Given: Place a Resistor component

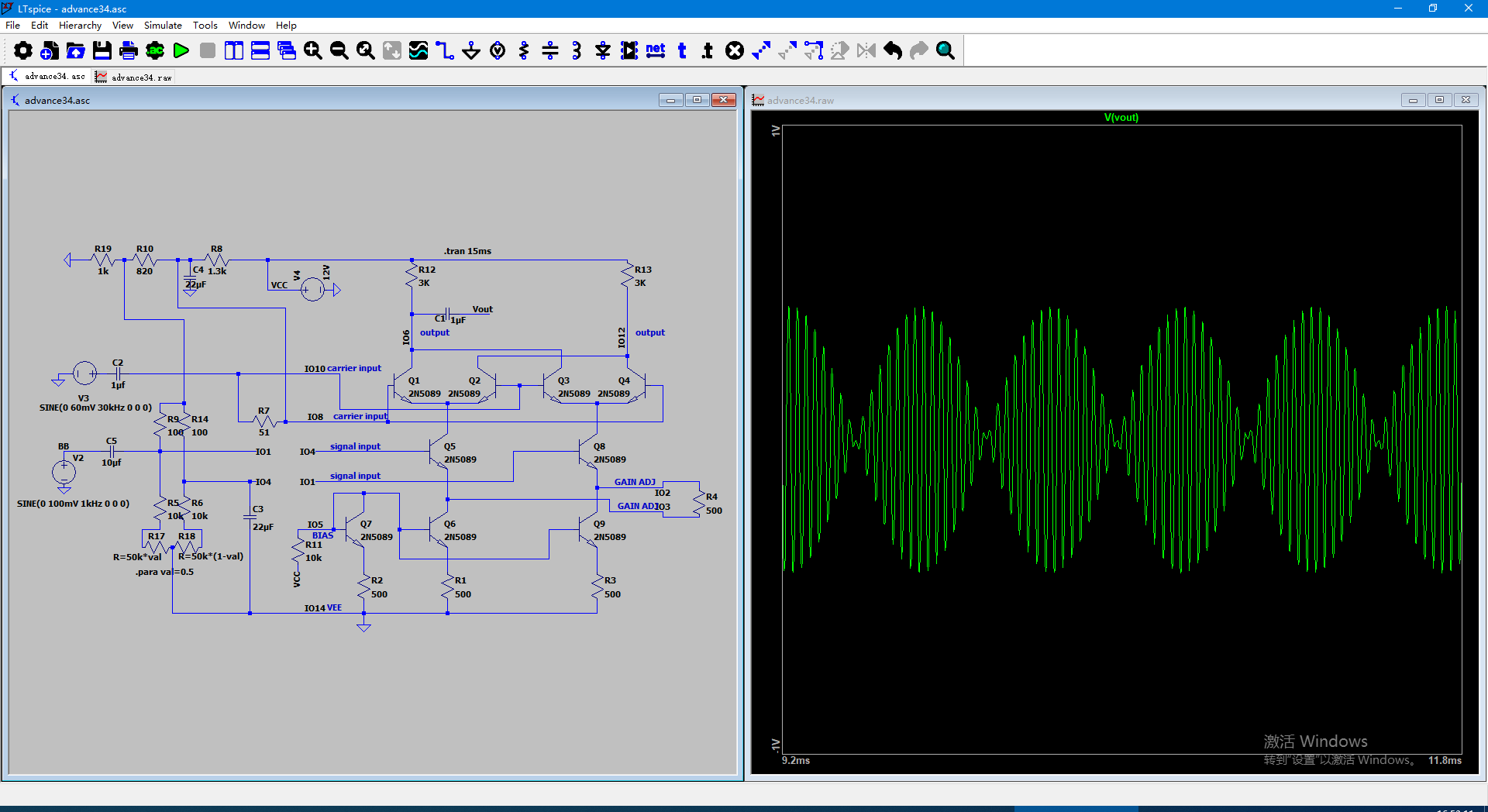Looking at the screenshot, I should pos(524,51).
